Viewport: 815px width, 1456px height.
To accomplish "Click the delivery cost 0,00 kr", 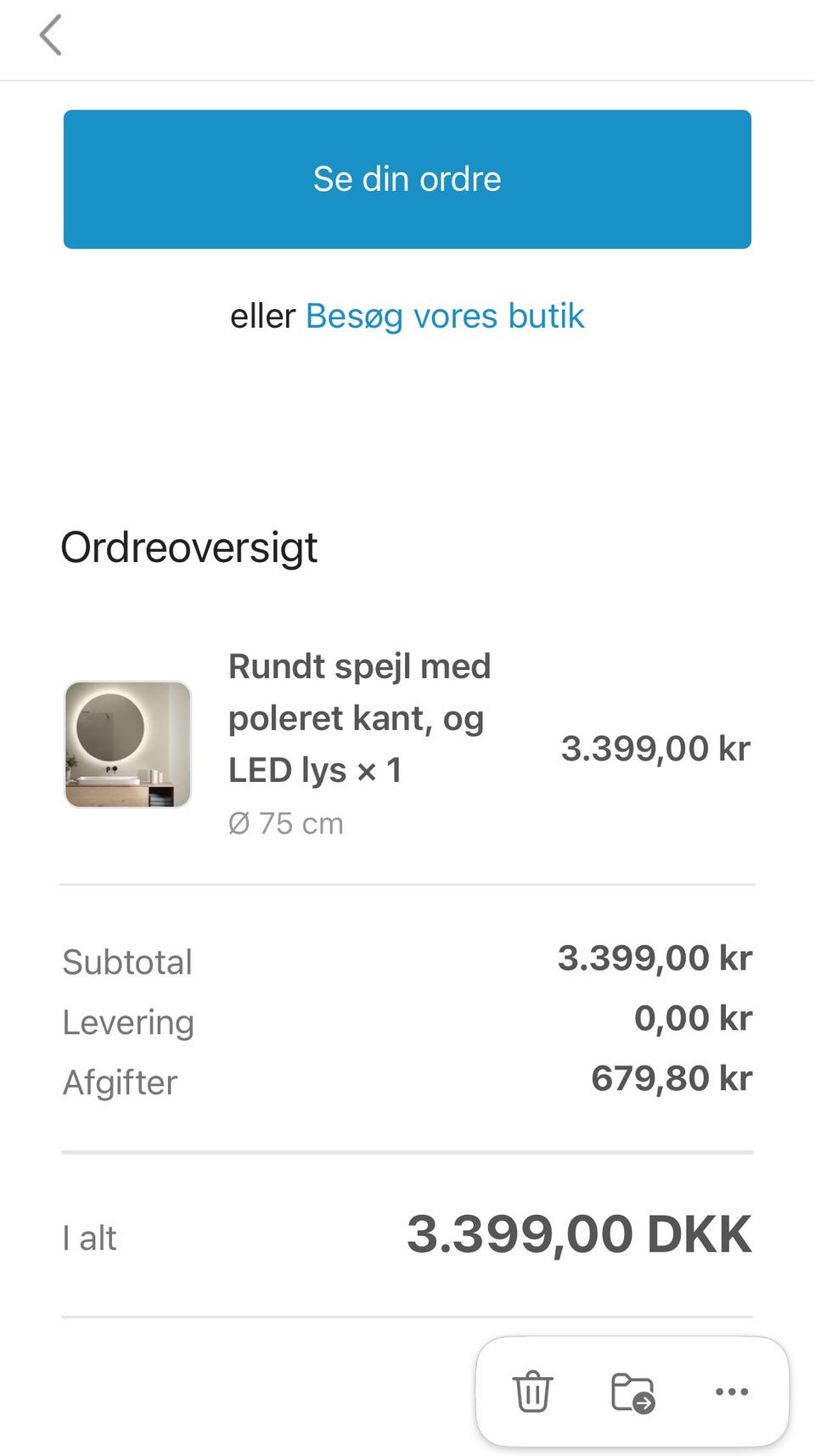I will point(693,1018).
